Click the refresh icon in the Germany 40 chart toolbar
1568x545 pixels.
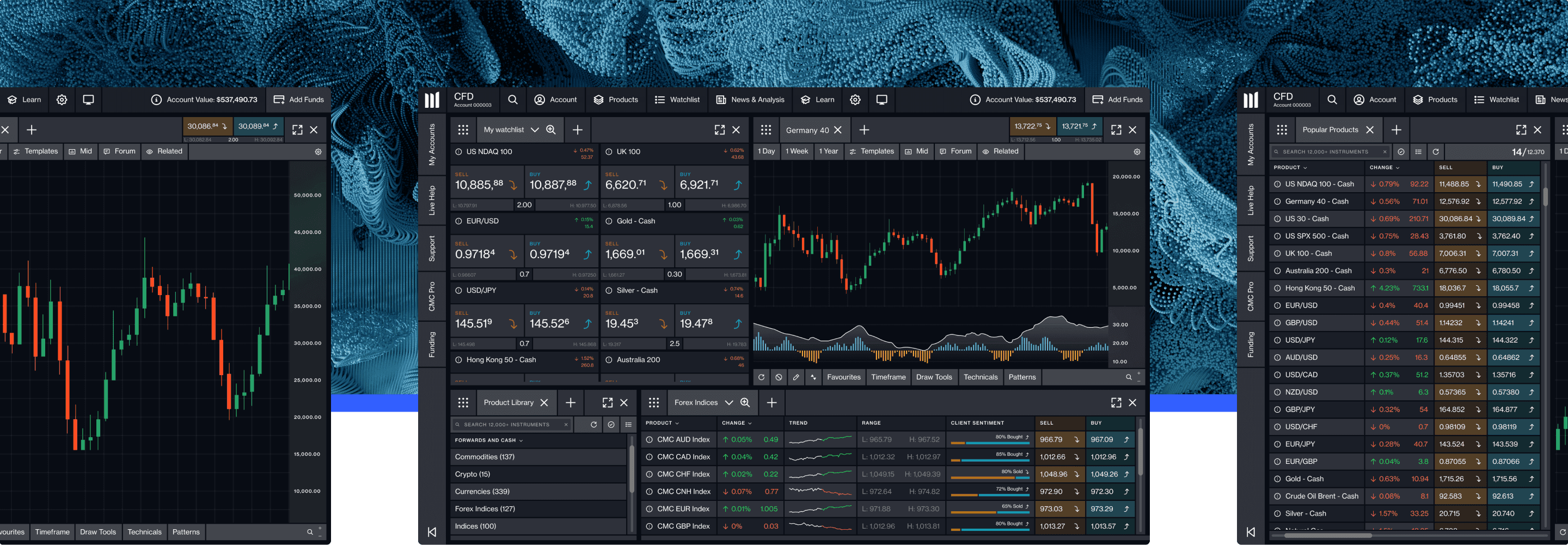[761, 377]
